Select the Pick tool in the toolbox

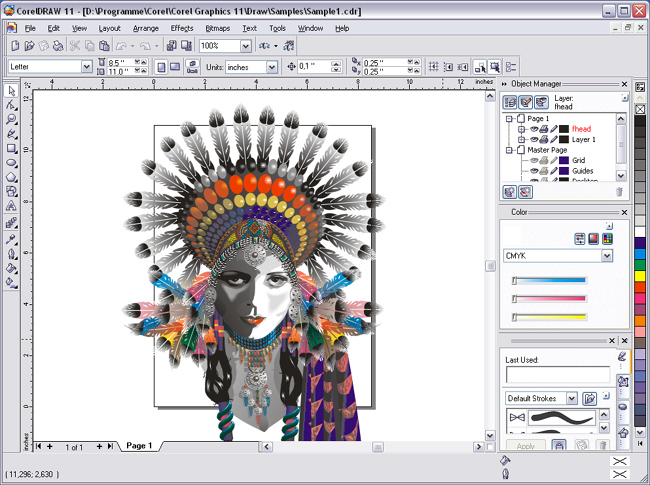[11, 91]
